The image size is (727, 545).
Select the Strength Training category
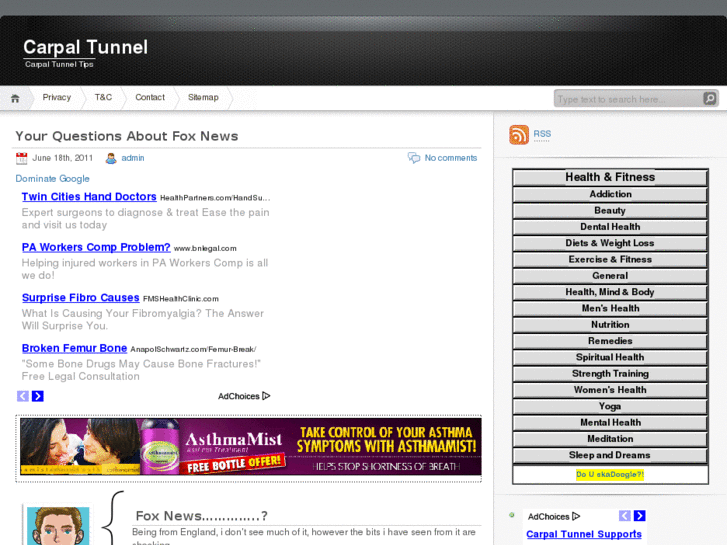pyautogui.click(x=610, y=373)
